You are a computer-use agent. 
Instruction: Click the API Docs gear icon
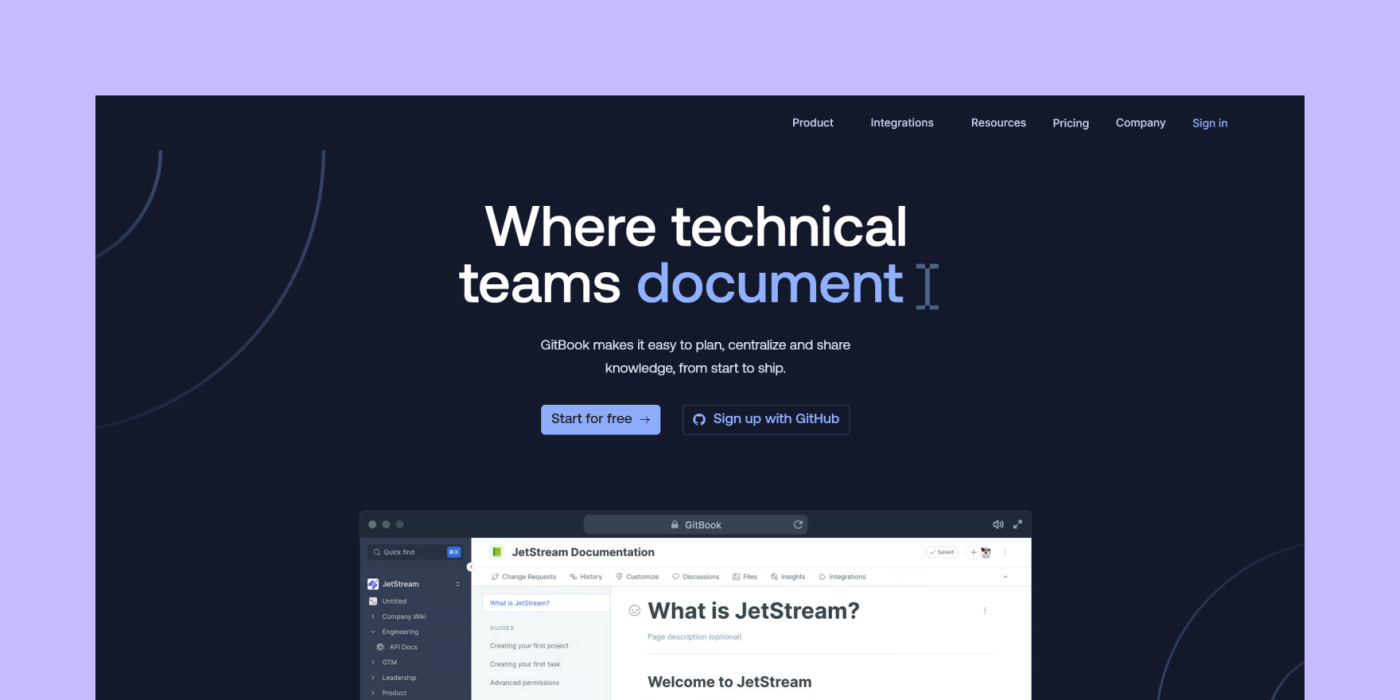click(x=381, y=646)
